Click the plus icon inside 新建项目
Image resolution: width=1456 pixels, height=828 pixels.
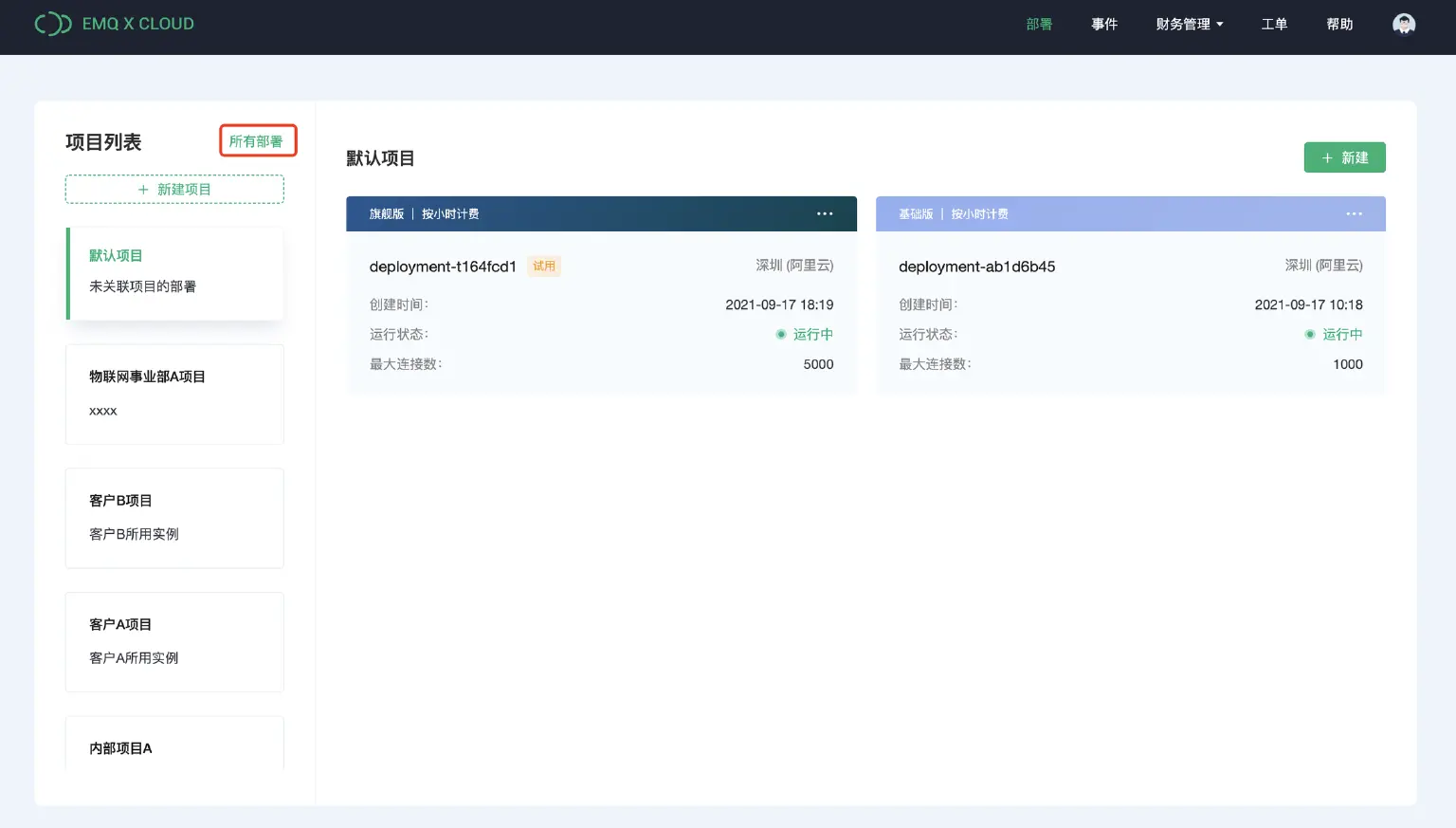pos(142,189)
